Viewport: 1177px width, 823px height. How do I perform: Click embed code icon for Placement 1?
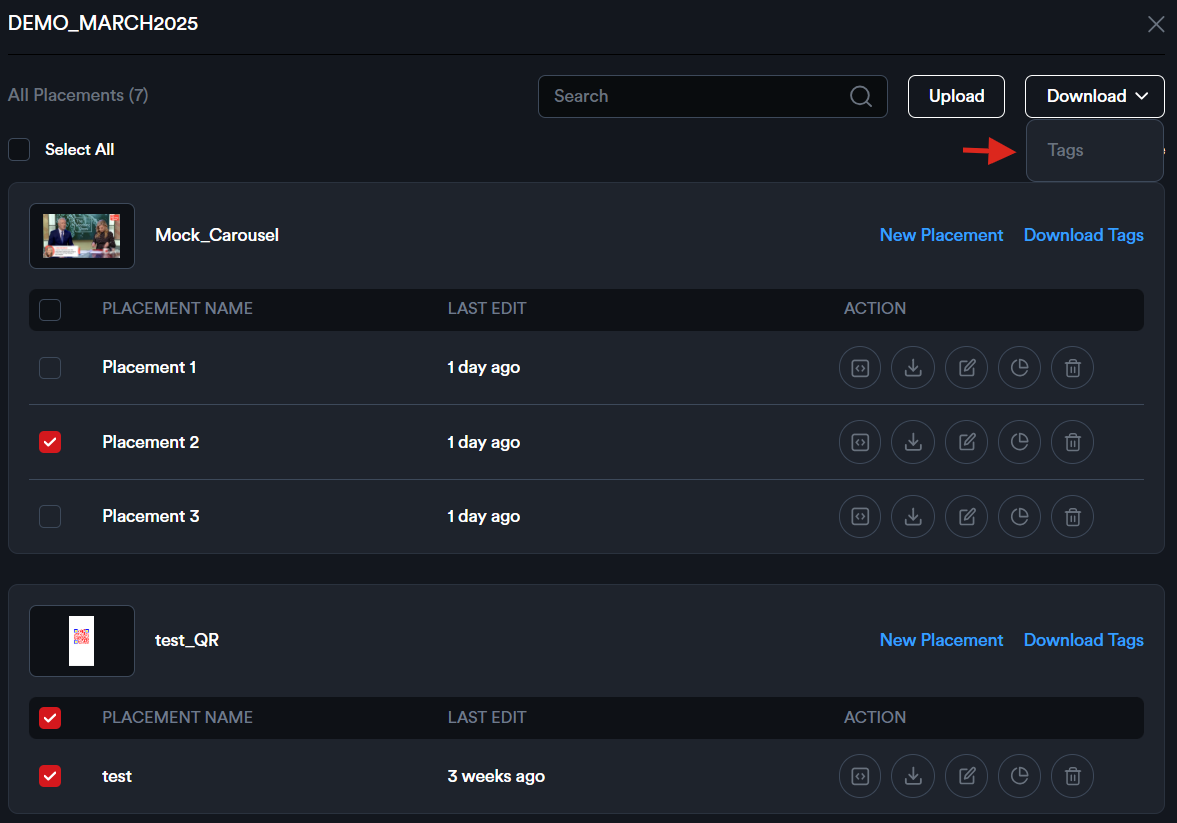click(x=859, y=368)
